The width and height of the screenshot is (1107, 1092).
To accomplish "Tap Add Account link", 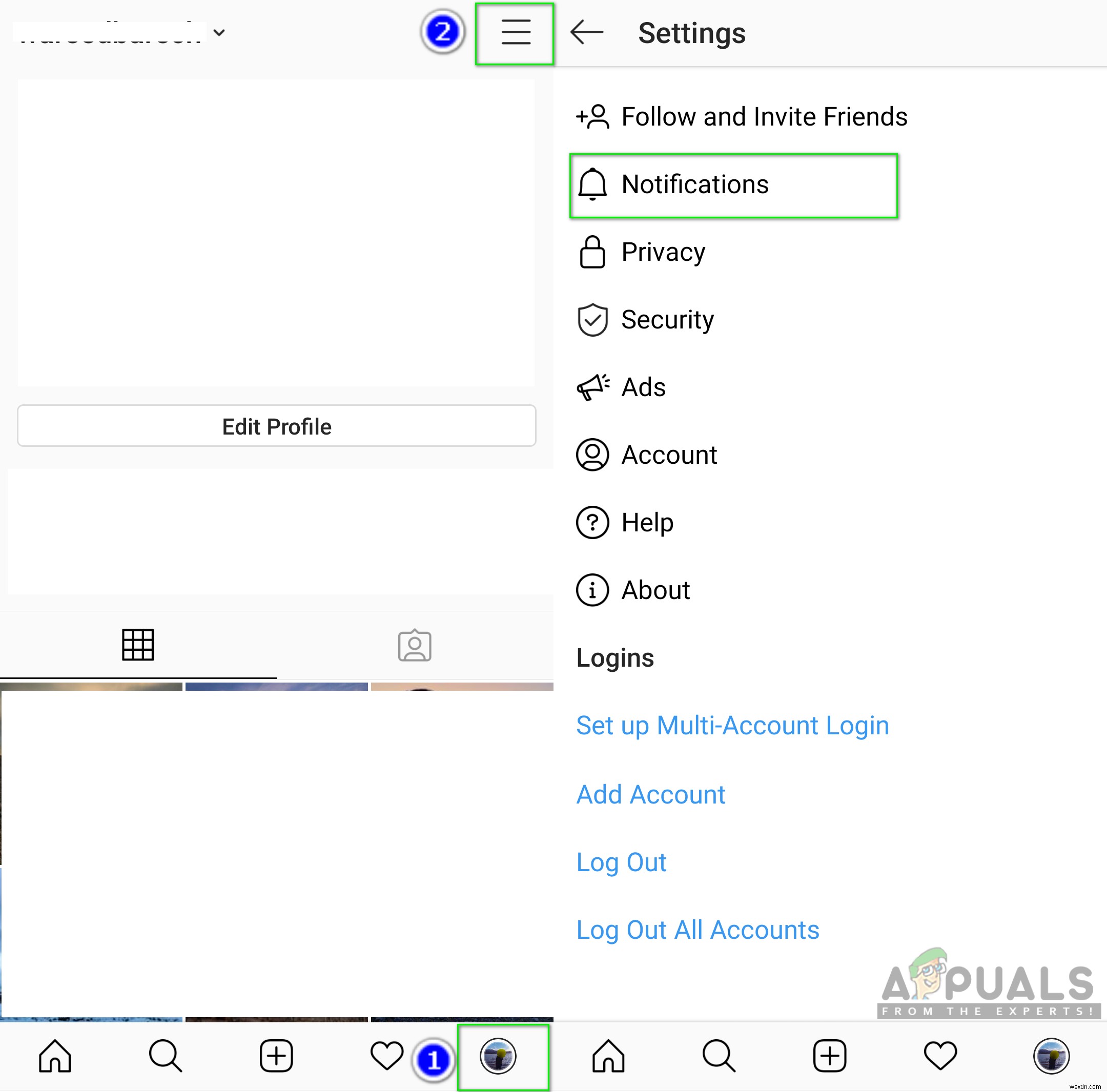I will point(651,795).
